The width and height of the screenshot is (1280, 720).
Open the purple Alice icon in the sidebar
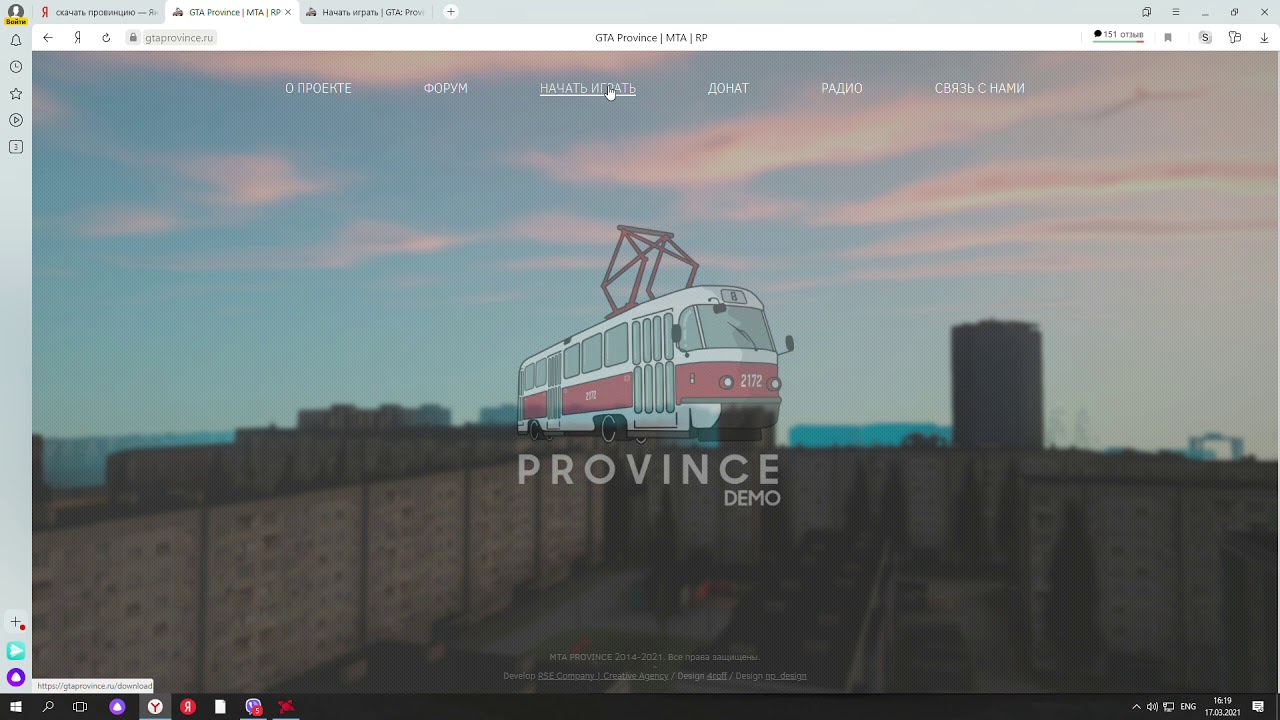coord(16,677)
